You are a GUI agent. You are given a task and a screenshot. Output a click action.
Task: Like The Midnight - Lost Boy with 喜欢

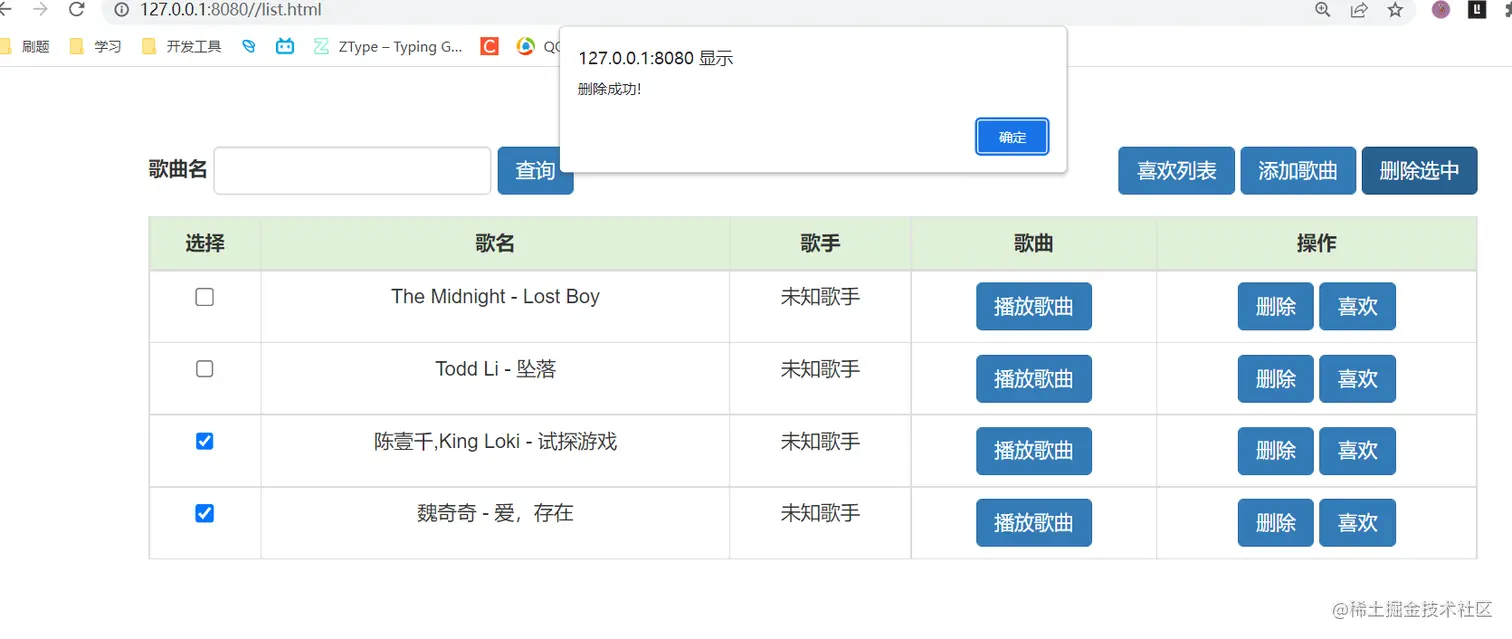click(x=1358, y=307)
